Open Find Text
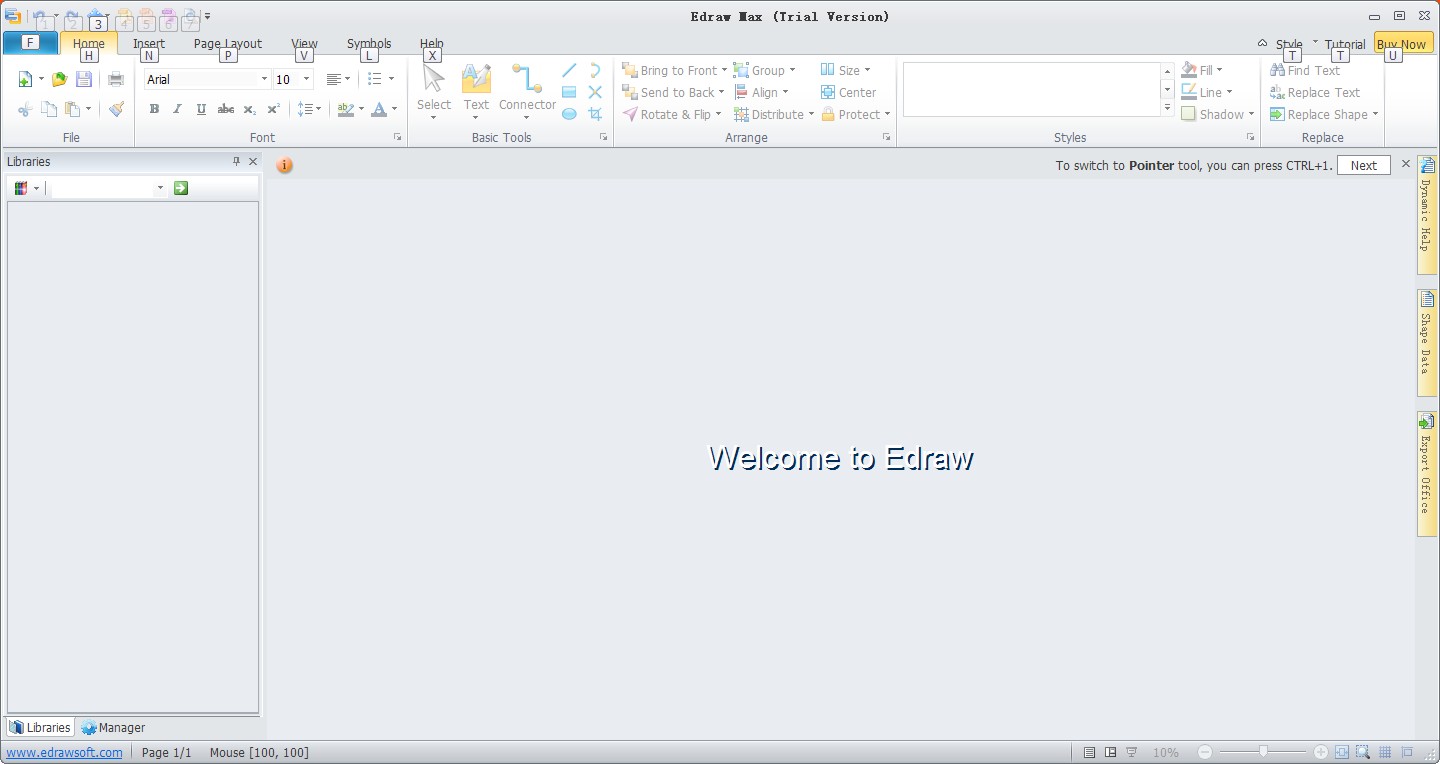This screenshot has height=764, width=1440. coord(1305,70)
